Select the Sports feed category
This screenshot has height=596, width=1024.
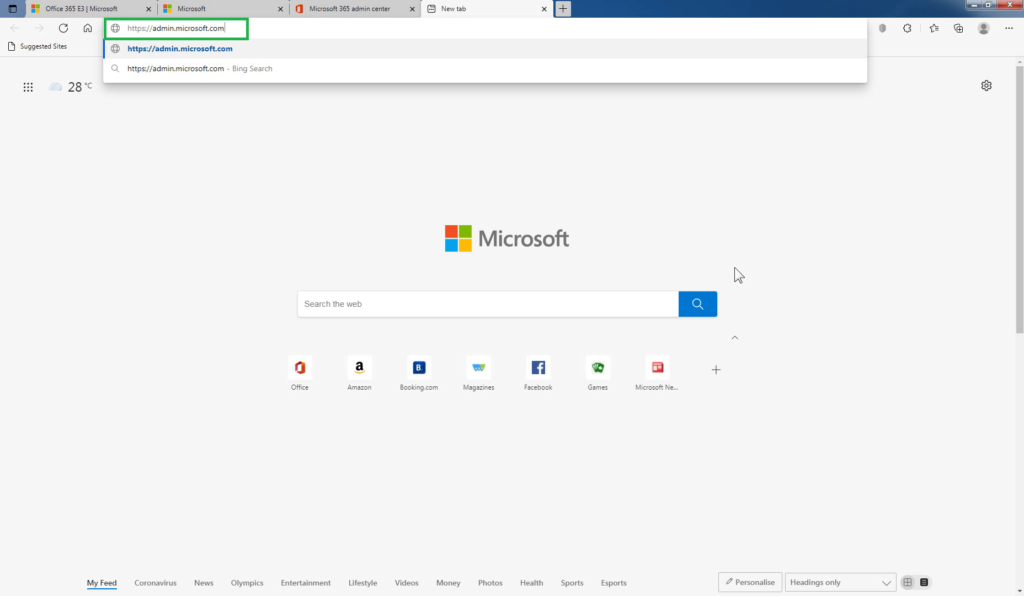[x=572, y=583]
